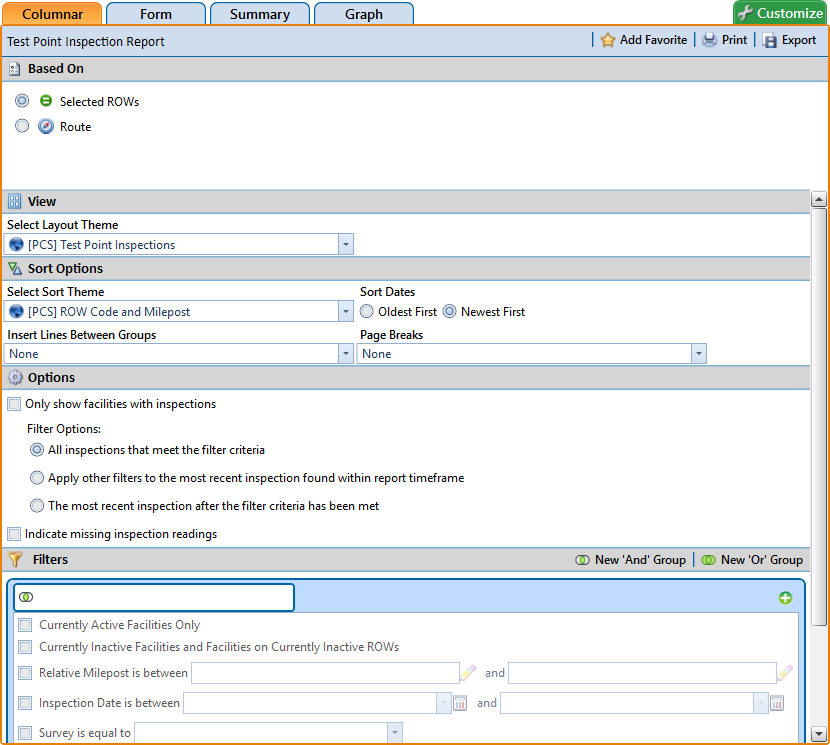The height and width of the screenshot is (745, 830).
Task: Switch to the Summary tab
Action: 259,14
